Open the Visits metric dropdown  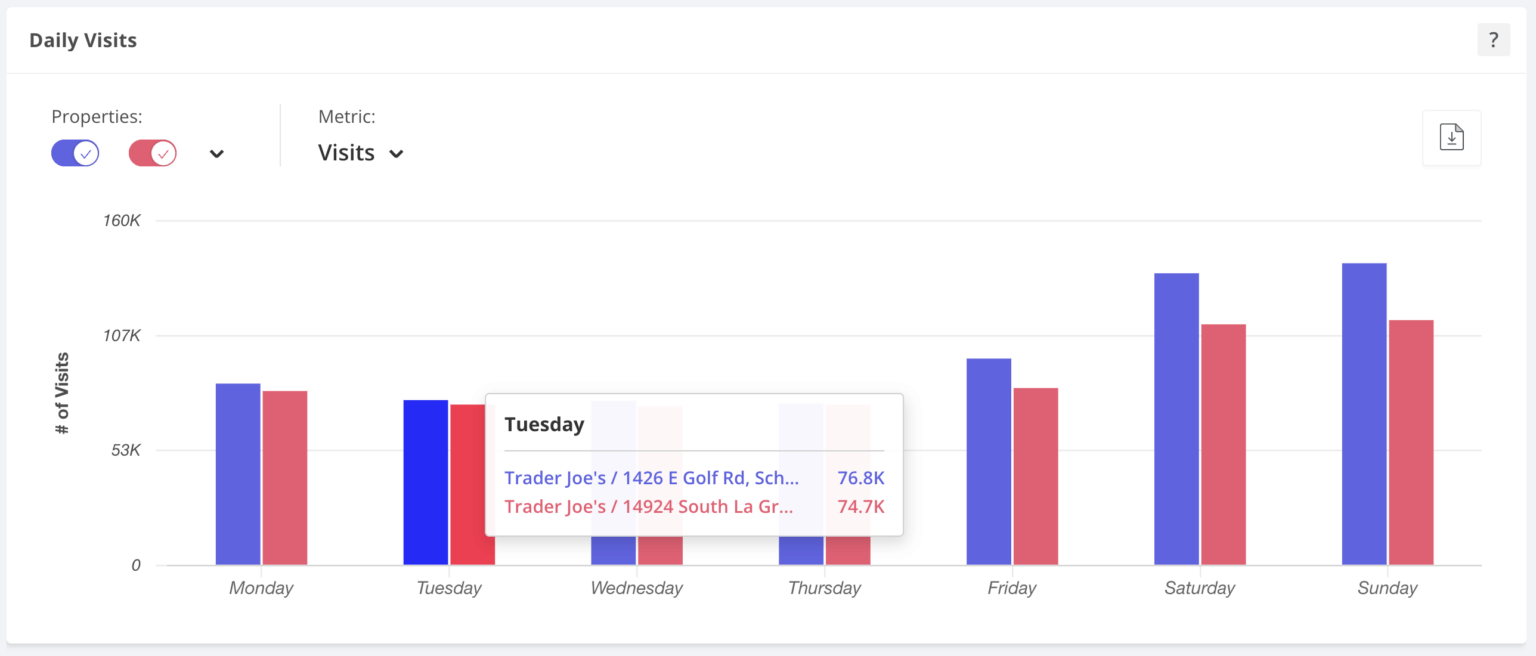[x=360, y=153]
